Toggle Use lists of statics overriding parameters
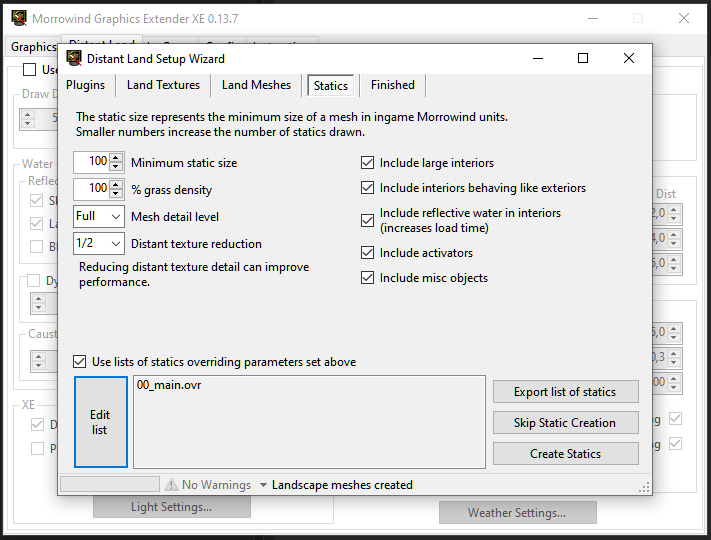 pyautogui.click(x=81, y=362)
